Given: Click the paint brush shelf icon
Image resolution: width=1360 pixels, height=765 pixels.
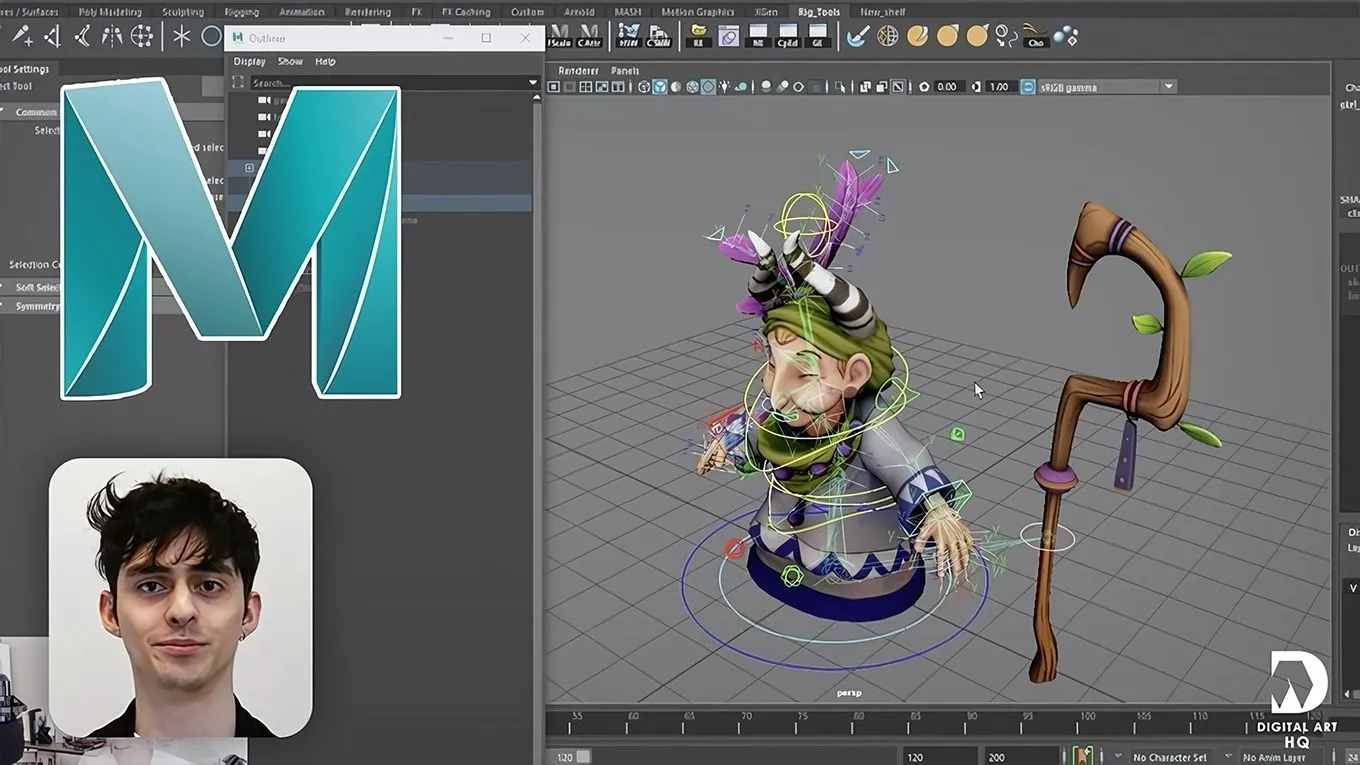Looking at the screenshot, I should [x=857, y=37].
